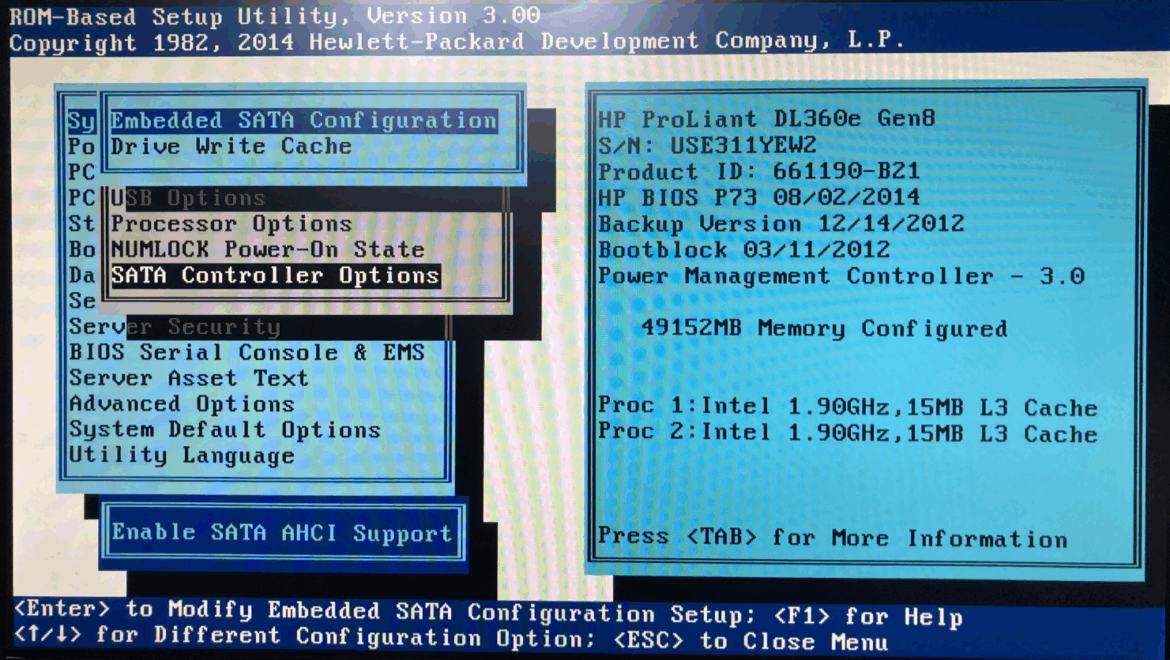The height and width of the screenshot is (660, 1170).
Task: Choose the Drive Write Cache option
Action: tap(231, 147)
